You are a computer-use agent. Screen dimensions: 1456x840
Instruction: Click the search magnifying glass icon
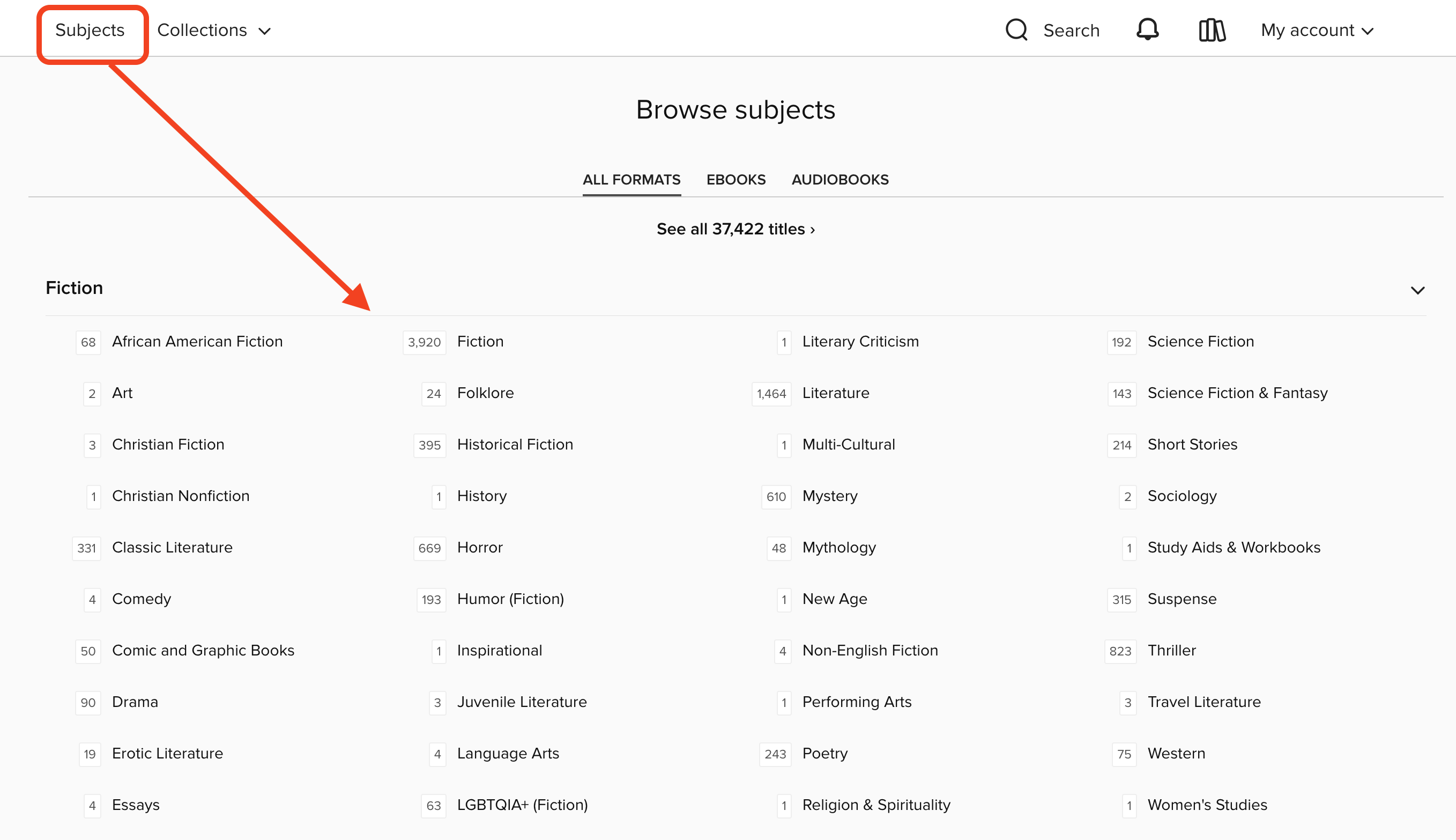[1016, 30]
